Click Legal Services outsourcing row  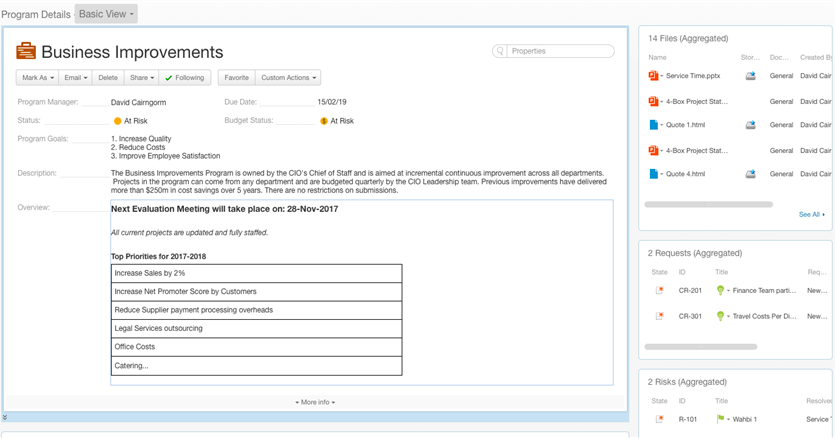pyautogui.click(x=256, y=328)
